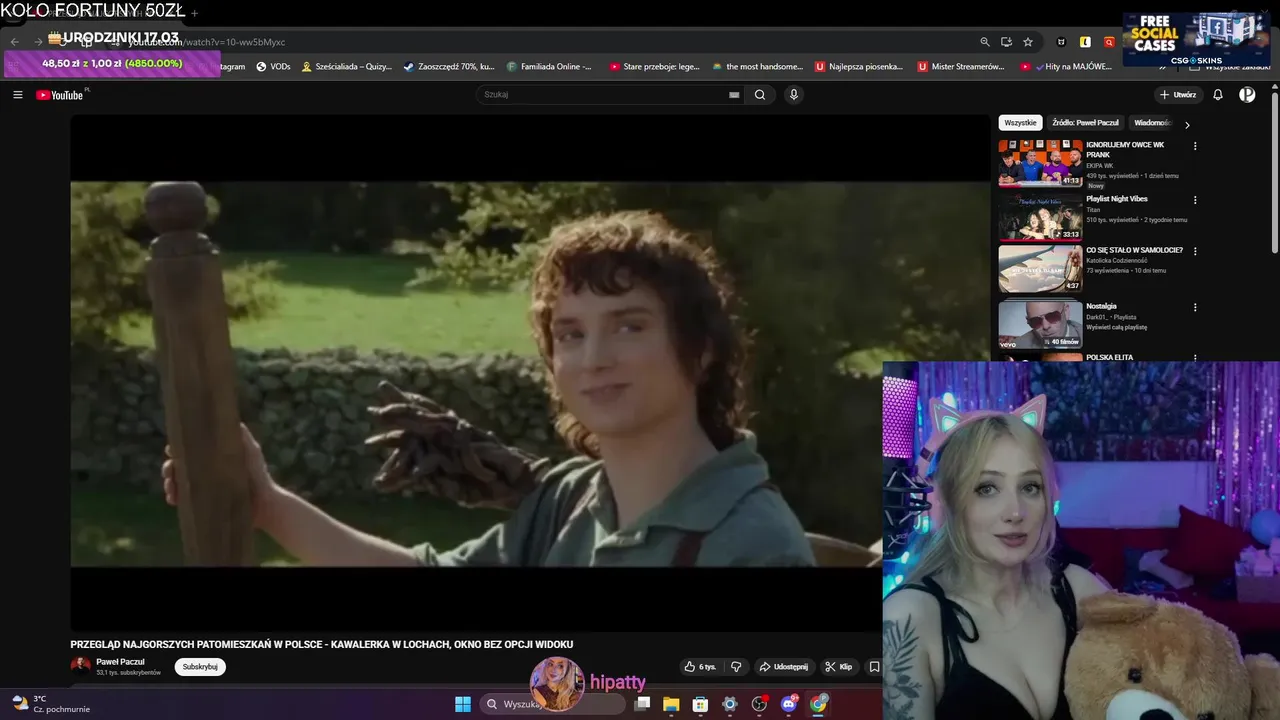
Task: Open YouTube notifications bell
Action: point(1218,95)
